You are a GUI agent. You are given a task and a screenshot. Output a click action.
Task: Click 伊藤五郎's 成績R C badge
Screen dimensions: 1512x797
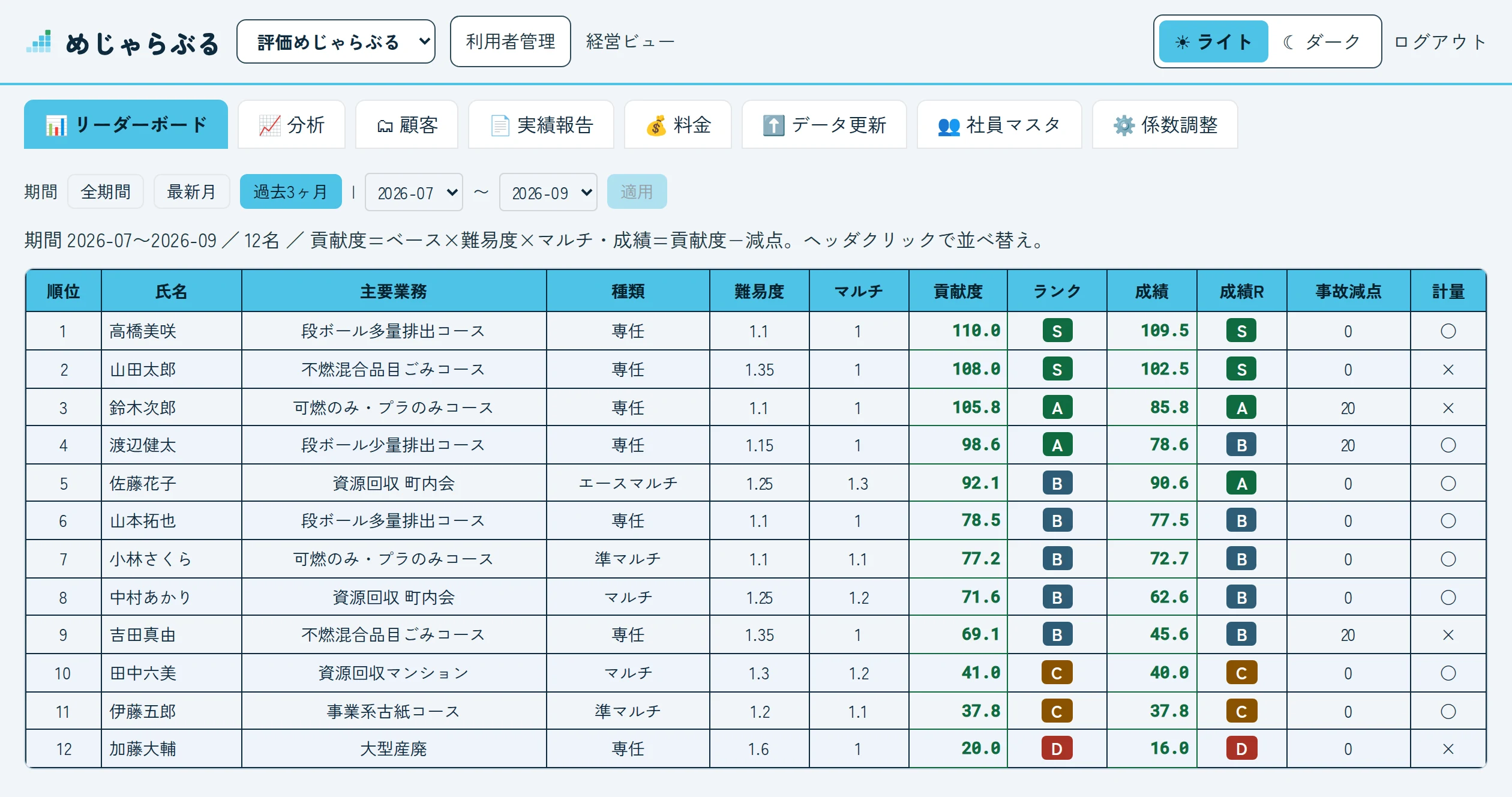pos(1241,711)
